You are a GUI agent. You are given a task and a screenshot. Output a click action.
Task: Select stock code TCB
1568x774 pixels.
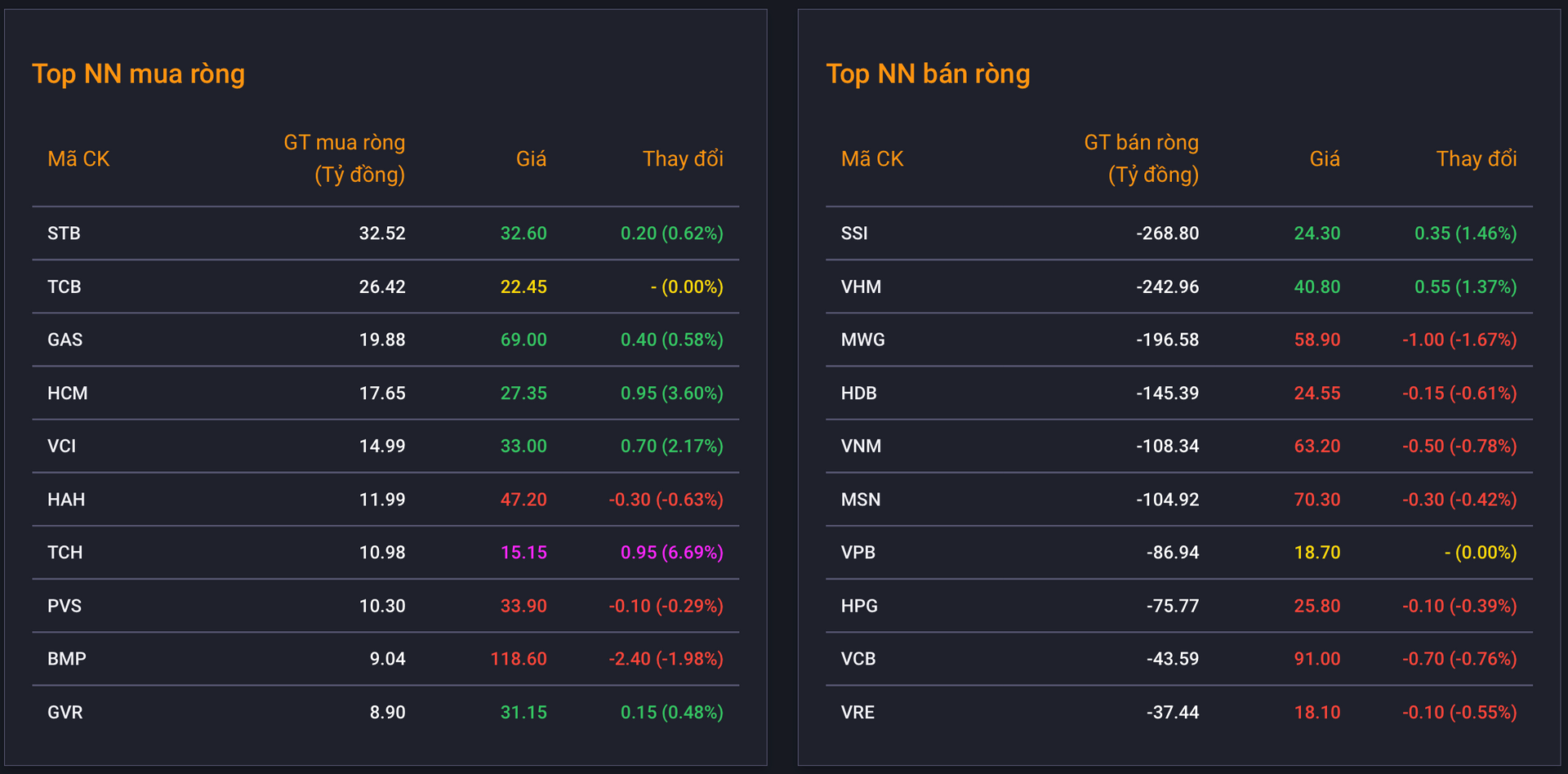click(64, 287)
